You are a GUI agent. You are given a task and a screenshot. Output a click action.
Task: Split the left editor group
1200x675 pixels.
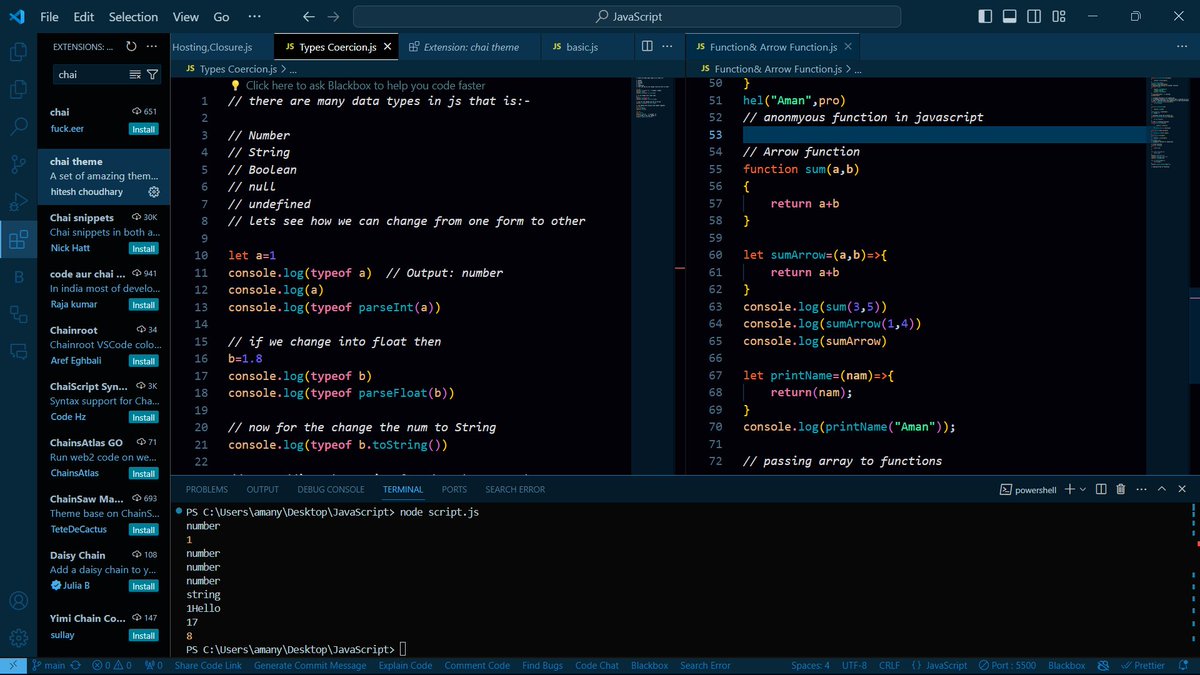(x=647, y=46)
